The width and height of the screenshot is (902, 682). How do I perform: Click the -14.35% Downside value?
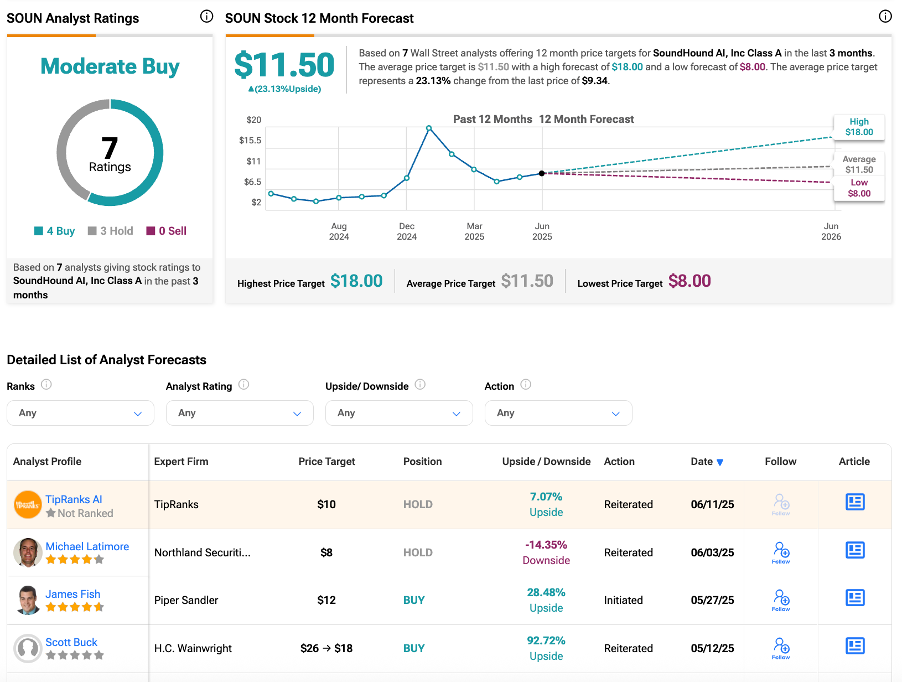click(x=546, y=553)
